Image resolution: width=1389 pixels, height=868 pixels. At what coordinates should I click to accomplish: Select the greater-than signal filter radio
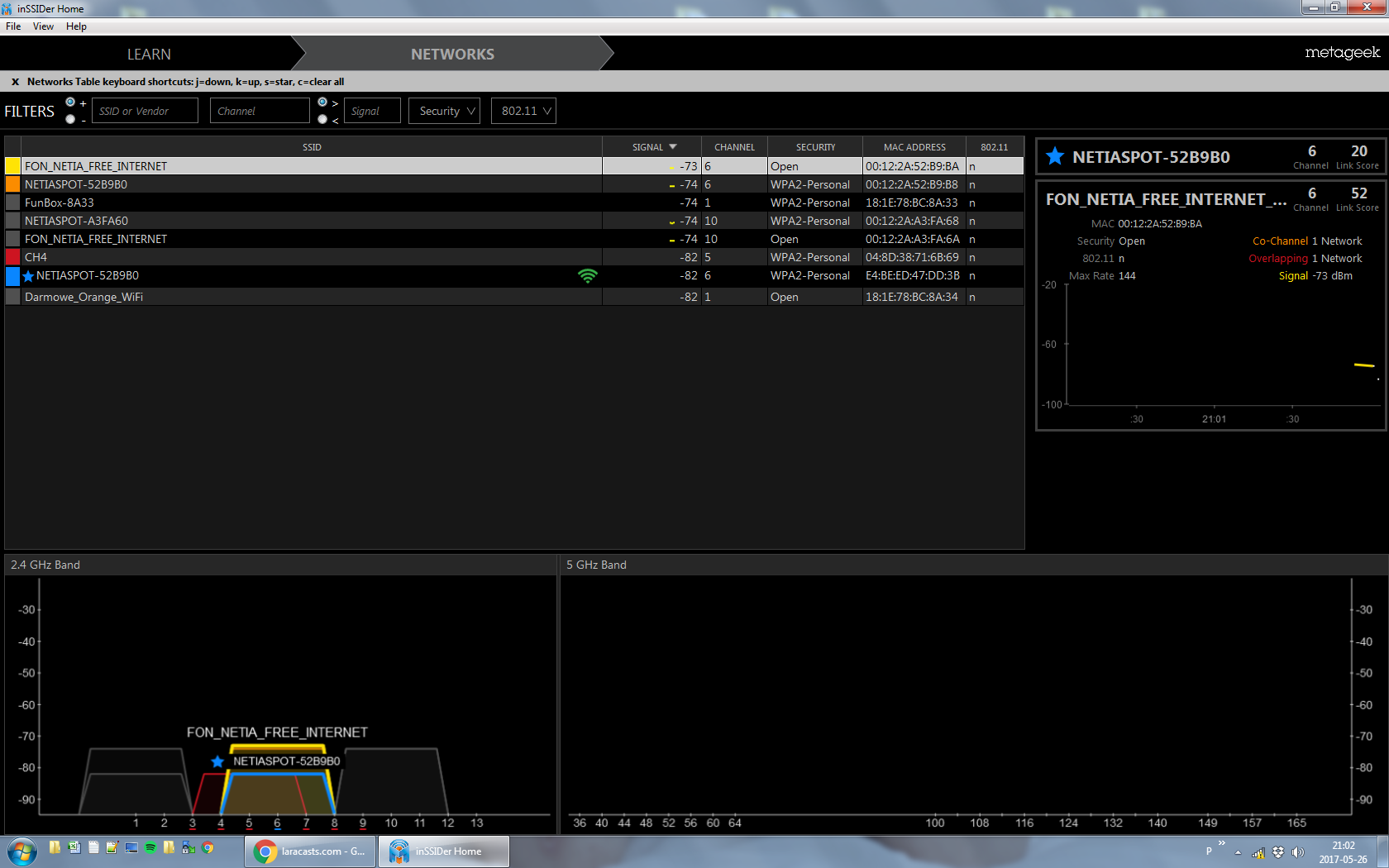(x=322, y=103)
